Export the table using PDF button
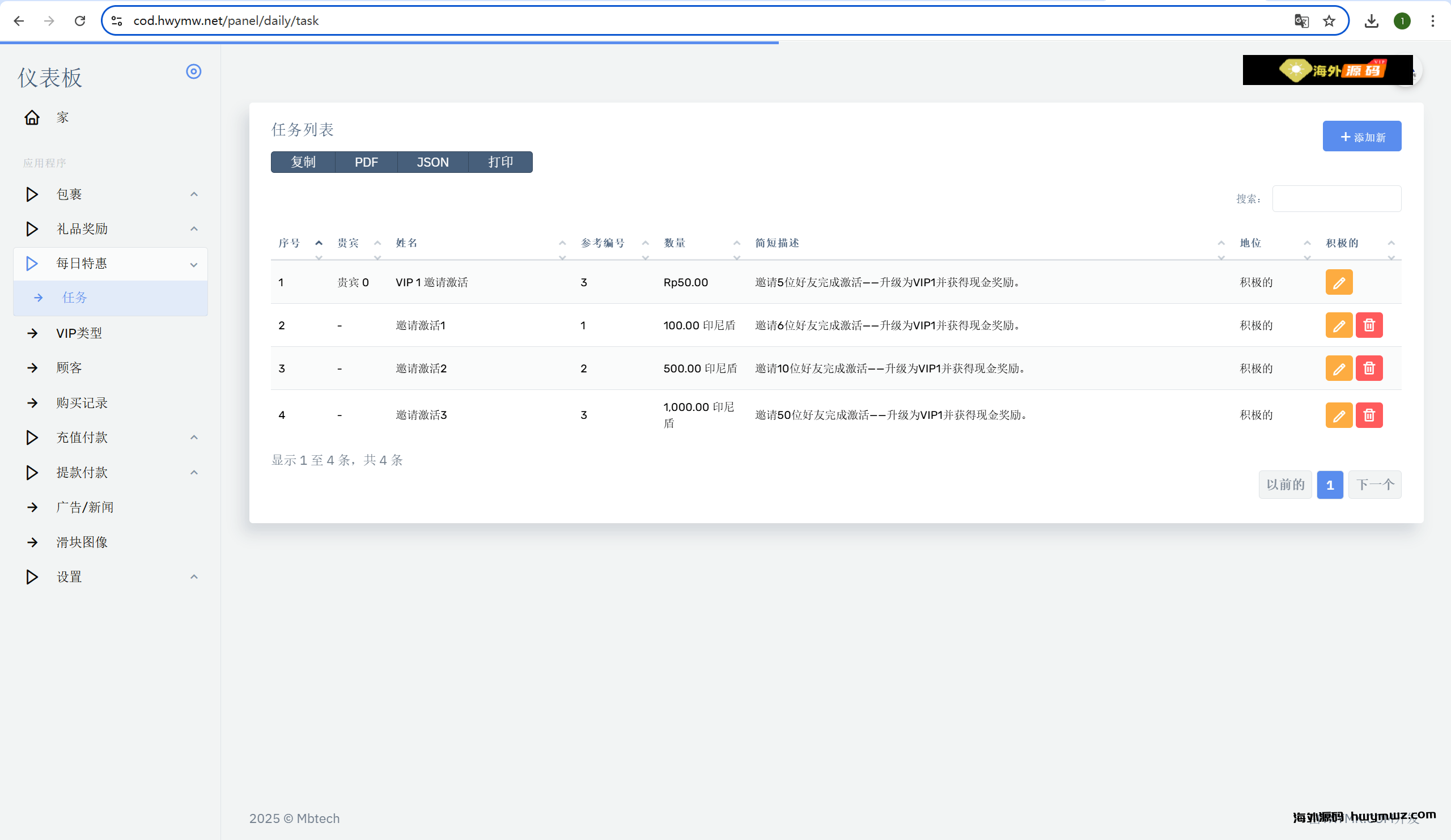 tap(366, 162)
